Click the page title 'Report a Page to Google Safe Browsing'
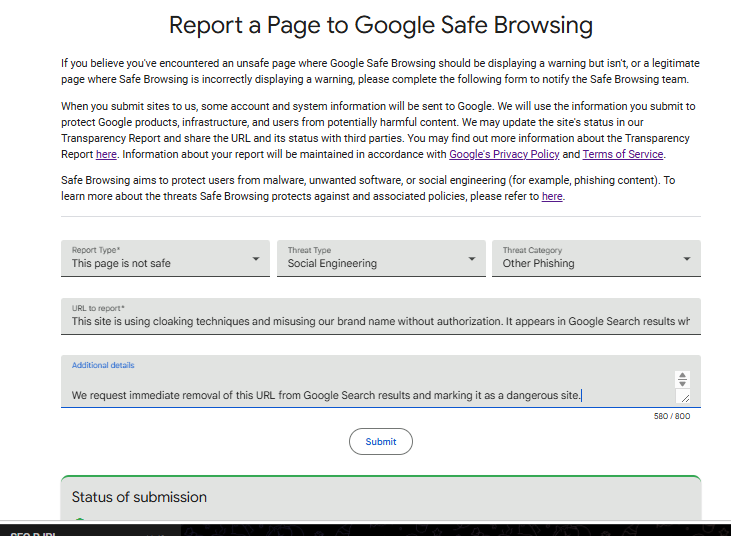This screenshot has height=536, width=731. (x=381, y=25)
